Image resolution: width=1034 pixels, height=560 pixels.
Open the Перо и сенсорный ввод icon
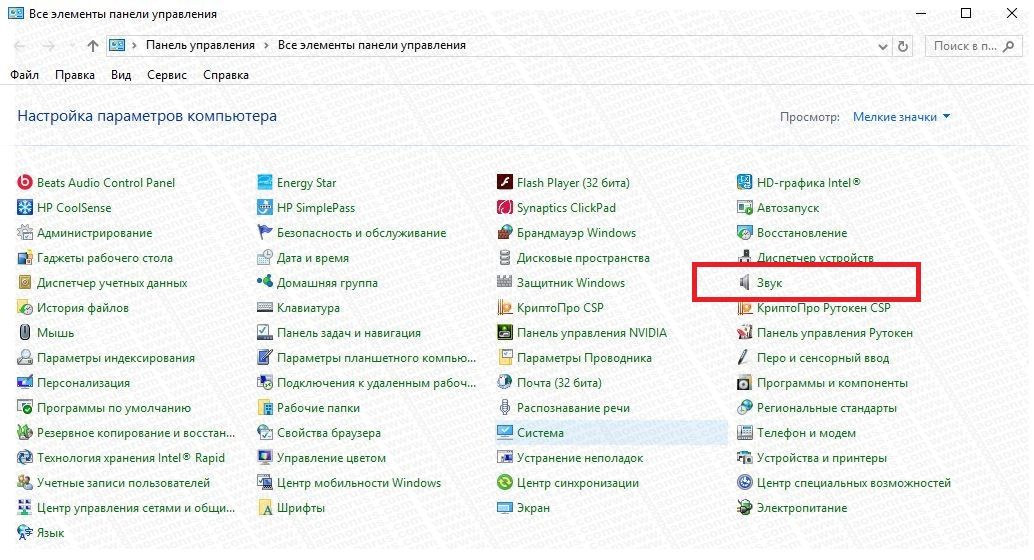click(745, 358)
